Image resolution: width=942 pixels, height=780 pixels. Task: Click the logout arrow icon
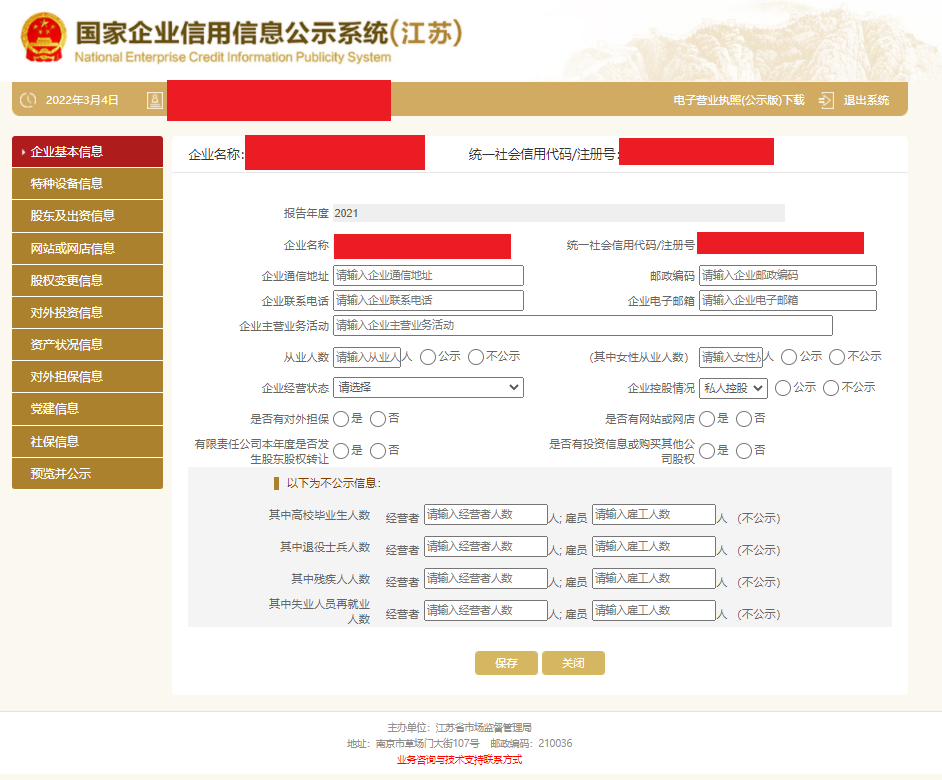(x=826, y=100)
